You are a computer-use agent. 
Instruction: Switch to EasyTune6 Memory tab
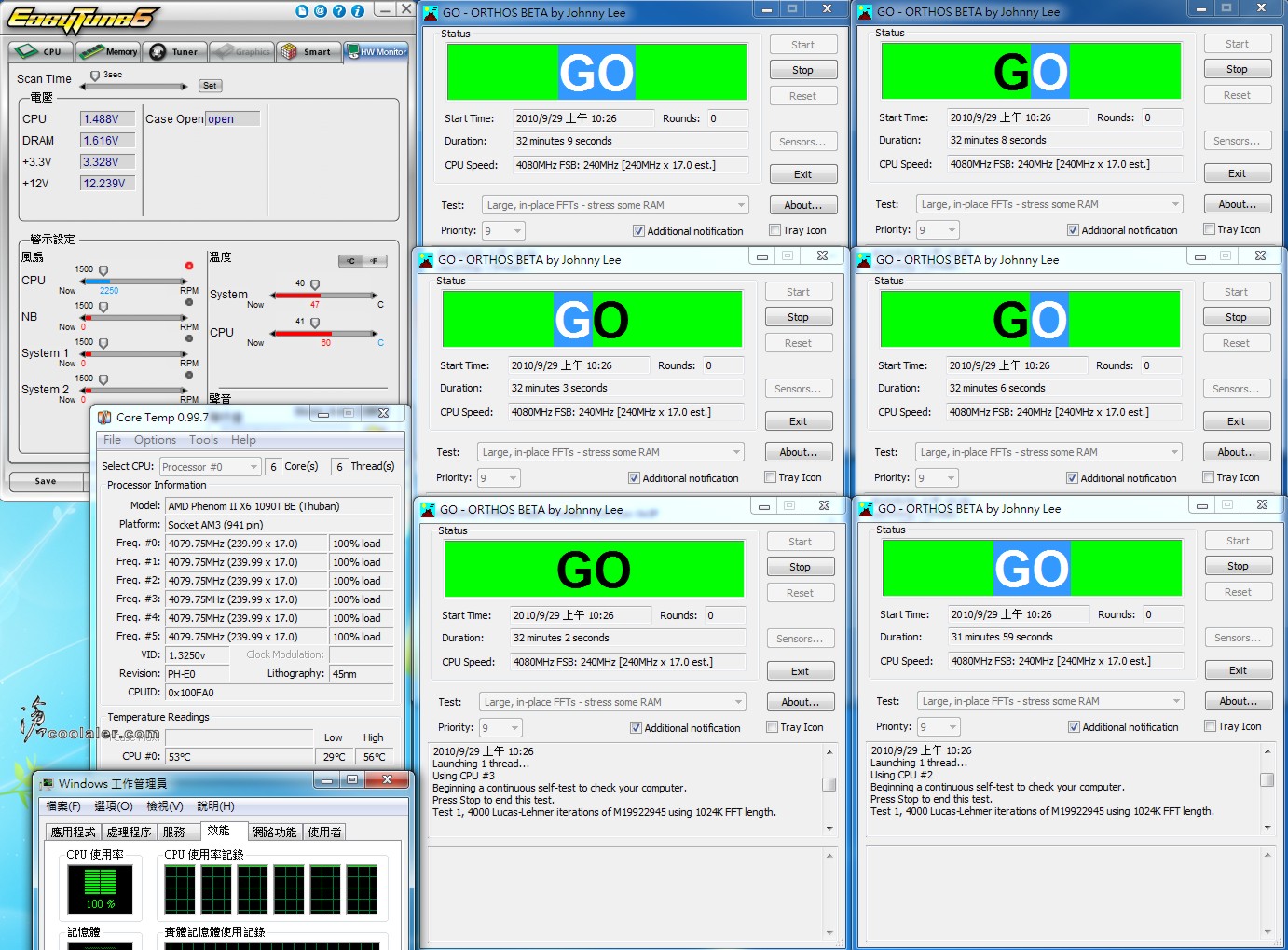(x=108, y=51)
